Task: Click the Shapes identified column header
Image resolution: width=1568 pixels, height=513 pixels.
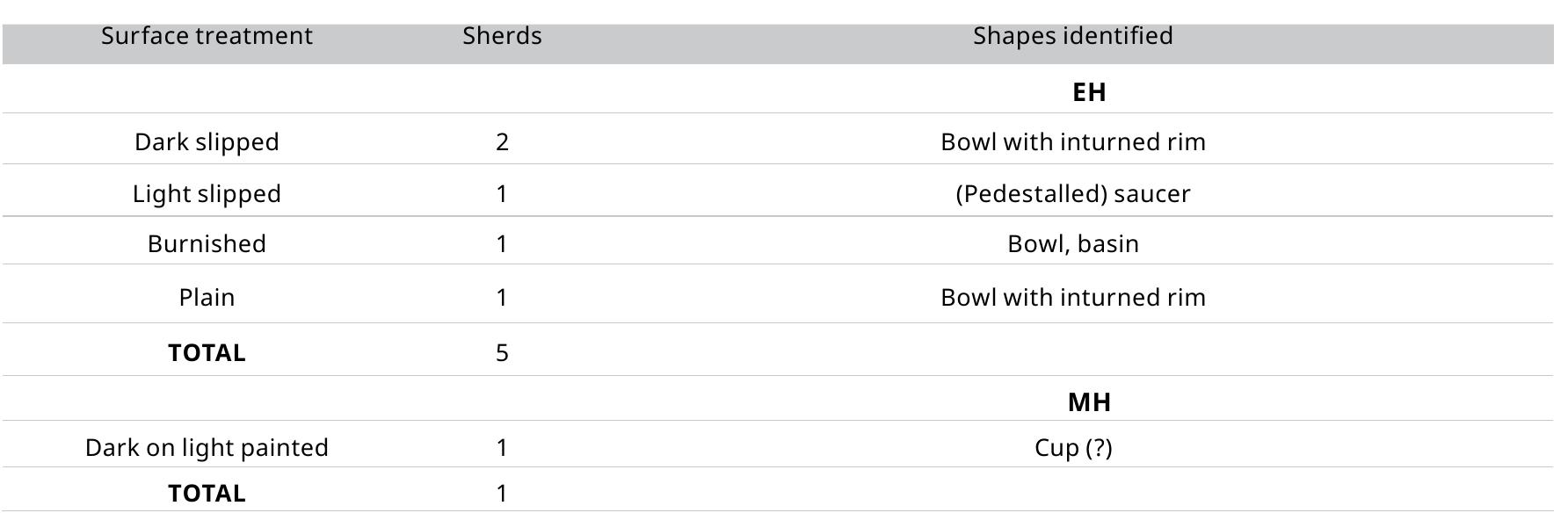Action: 1072,36
